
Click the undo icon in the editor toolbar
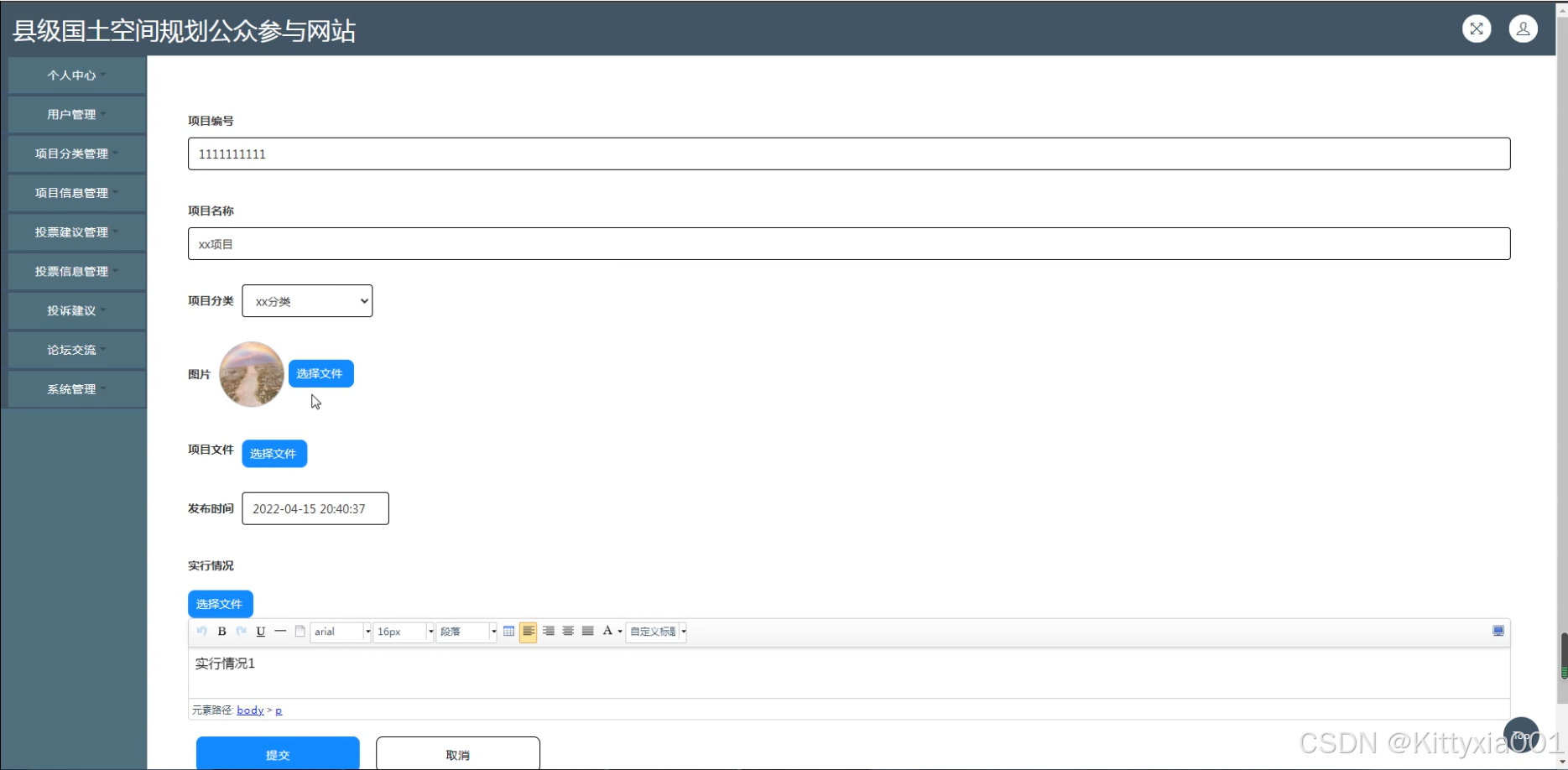coord(201,632)
